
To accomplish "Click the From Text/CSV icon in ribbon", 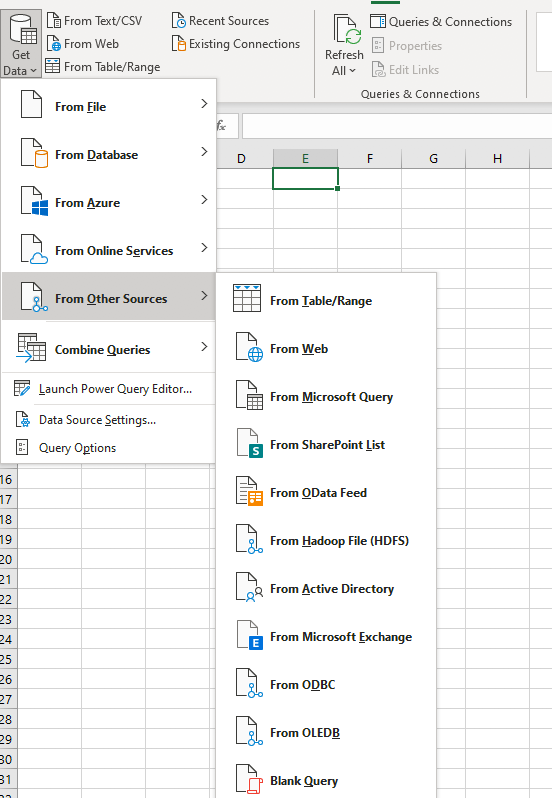I will [54, 21].
